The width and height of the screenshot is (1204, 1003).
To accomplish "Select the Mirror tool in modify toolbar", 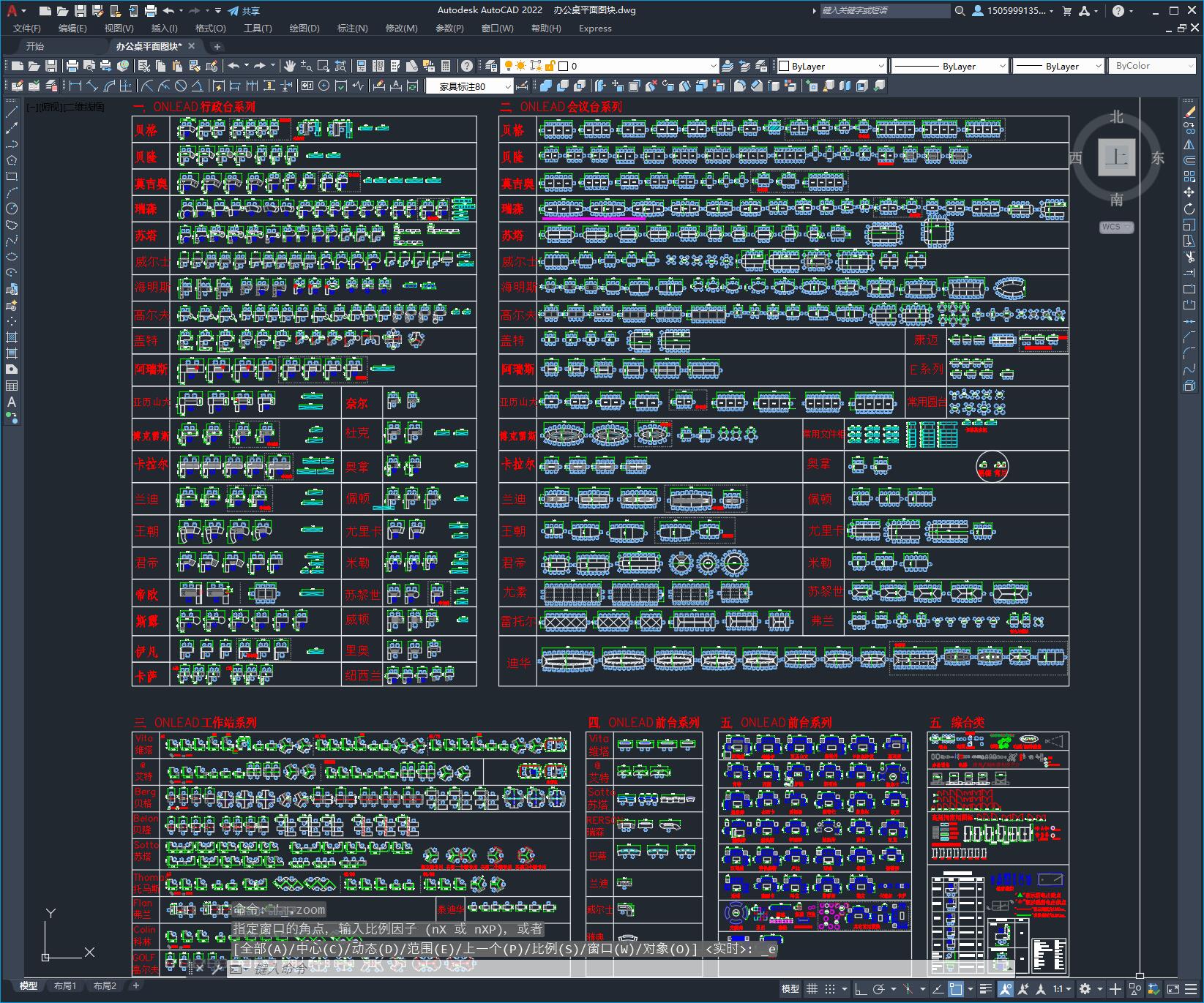I will click(1189, 144).
